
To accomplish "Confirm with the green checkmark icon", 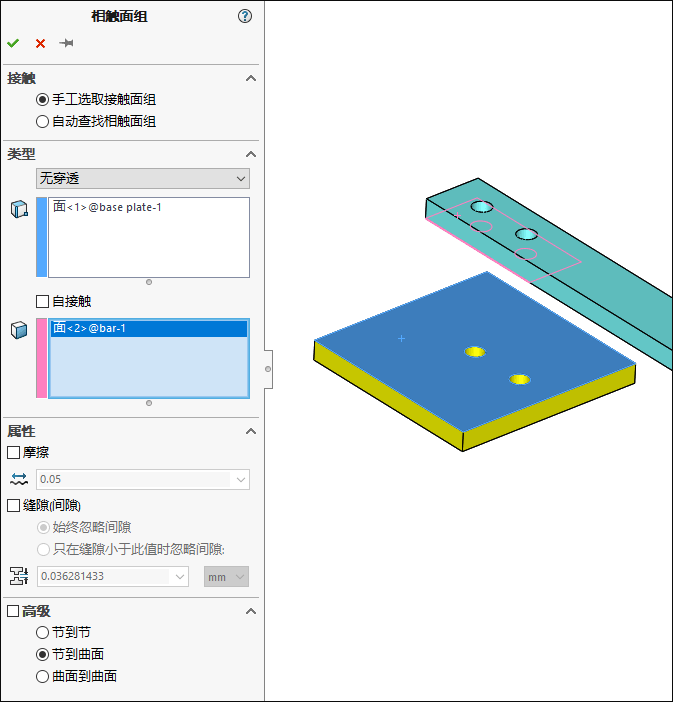I will pos(13,43).
